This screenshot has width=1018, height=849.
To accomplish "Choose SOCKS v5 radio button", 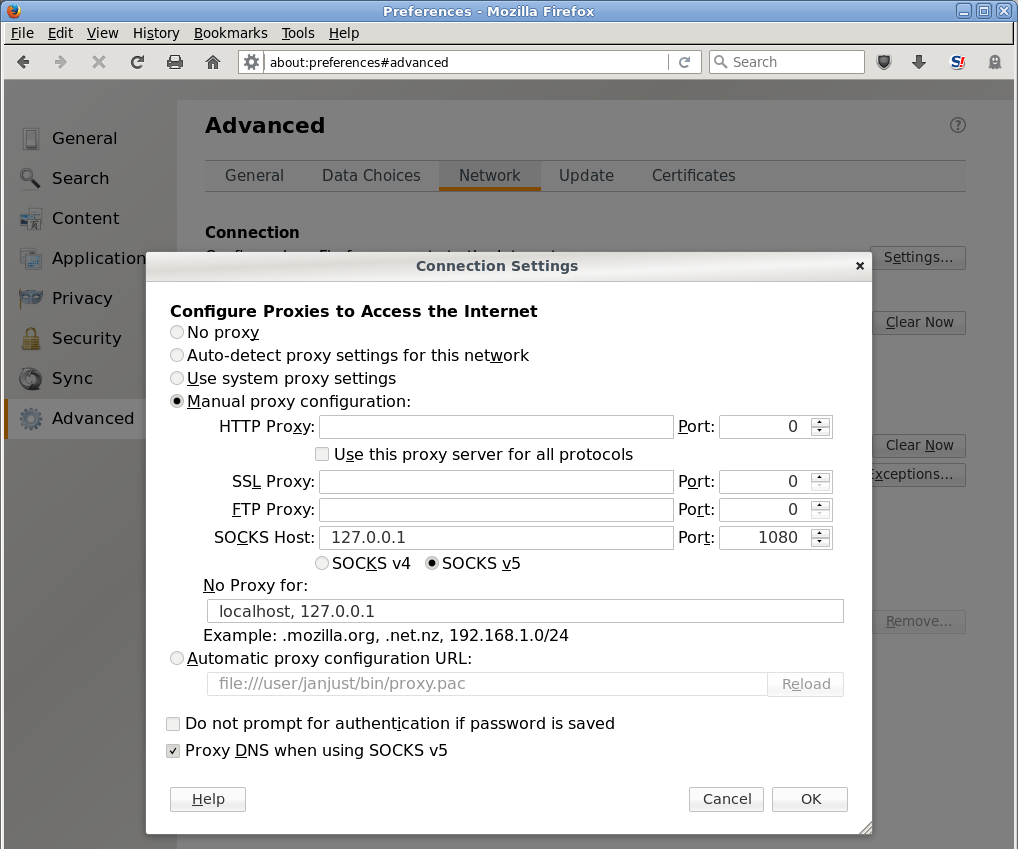I will pyautogui.click(x=432, y=563).
